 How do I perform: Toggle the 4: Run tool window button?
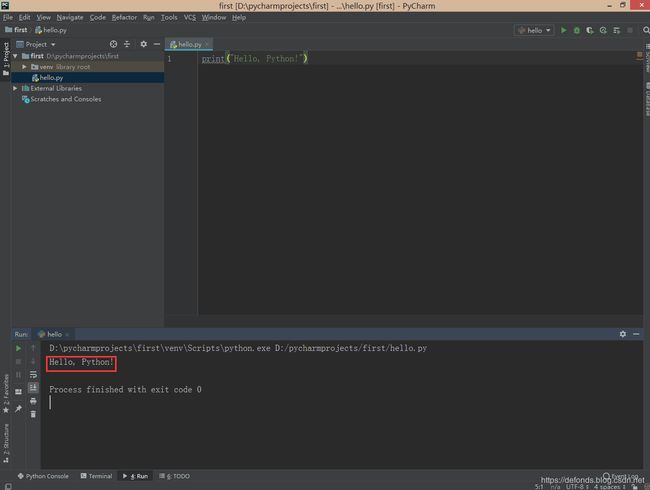click(x=135, y=476)
